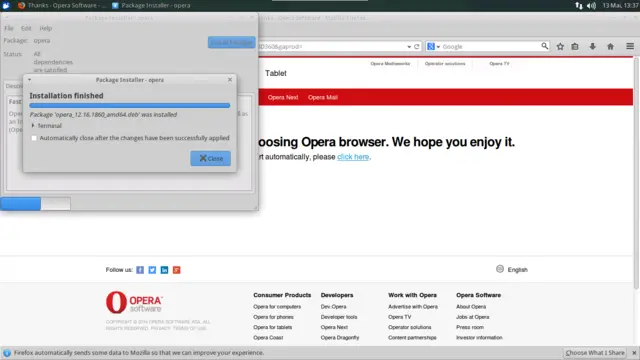Screen dimensions: 640x360
Task: Open Firefox hamburger menu
Action: point(630,46)
